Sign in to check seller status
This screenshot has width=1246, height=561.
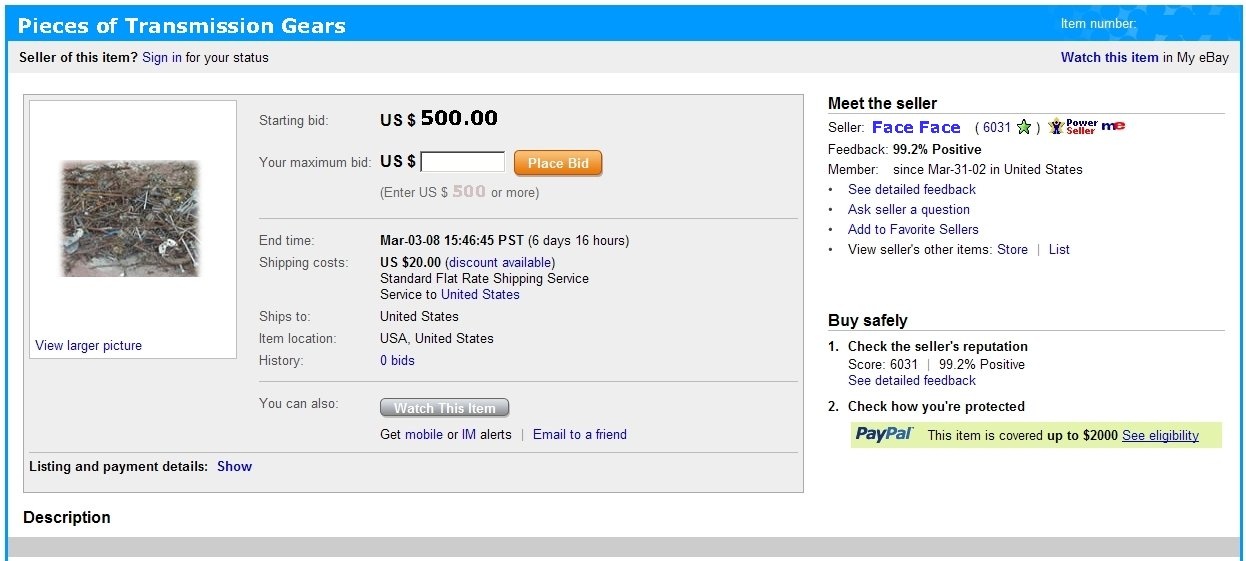[162, 57]
